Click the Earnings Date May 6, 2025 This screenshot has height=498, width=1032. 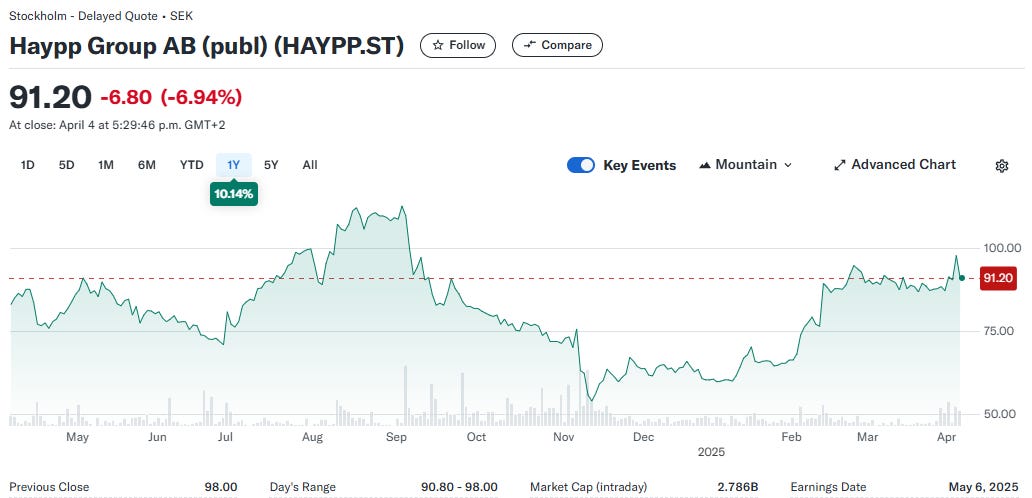point(983,487)
